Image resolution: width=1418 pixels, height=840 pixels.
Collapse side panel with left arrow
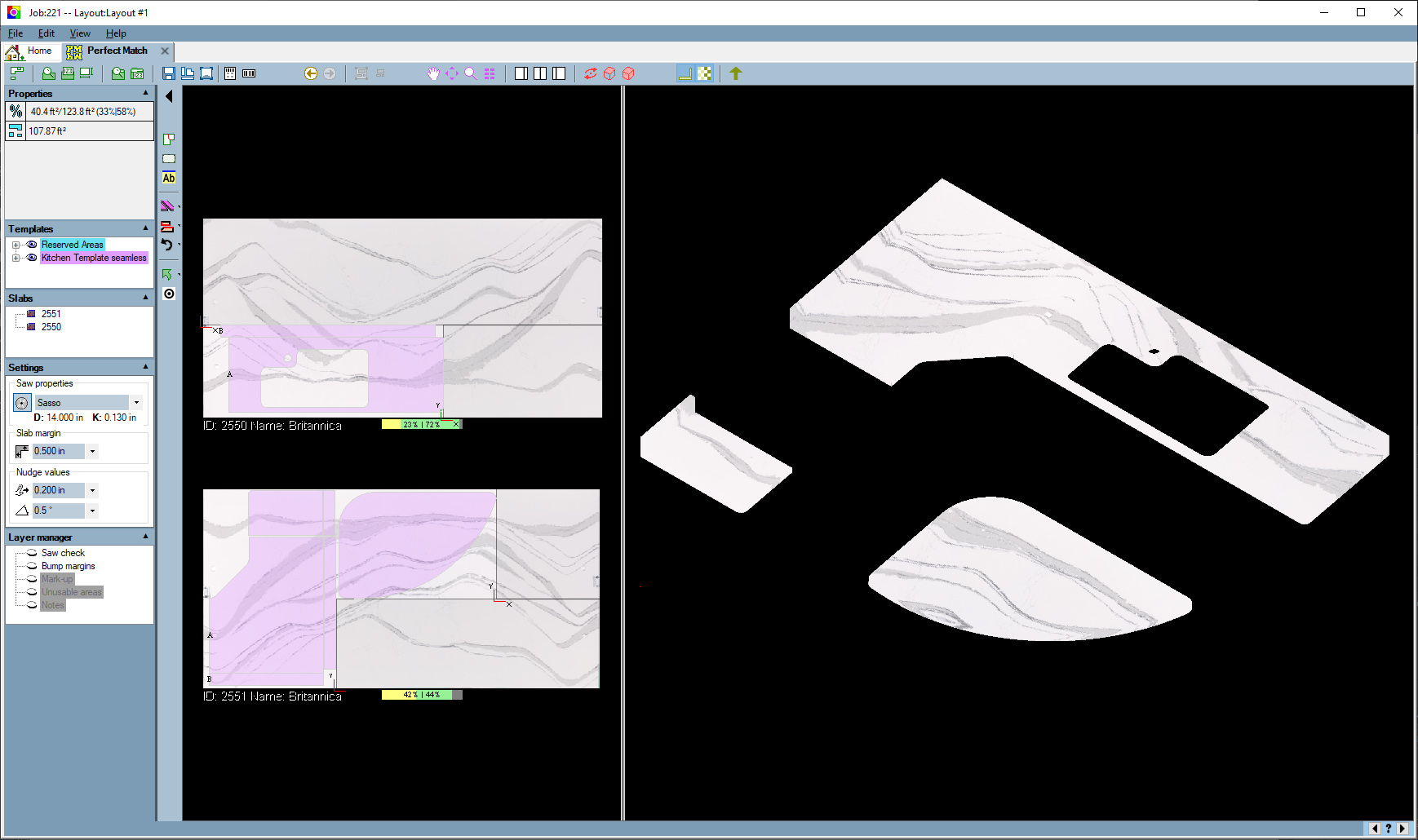point(169,96)
